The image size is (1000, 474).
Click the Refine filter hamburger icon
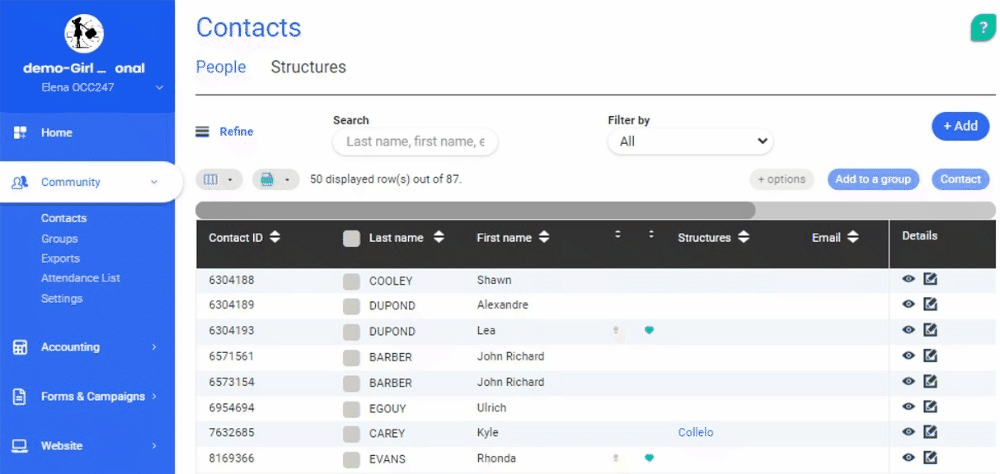pyautogui.click(x=202, y=131)
